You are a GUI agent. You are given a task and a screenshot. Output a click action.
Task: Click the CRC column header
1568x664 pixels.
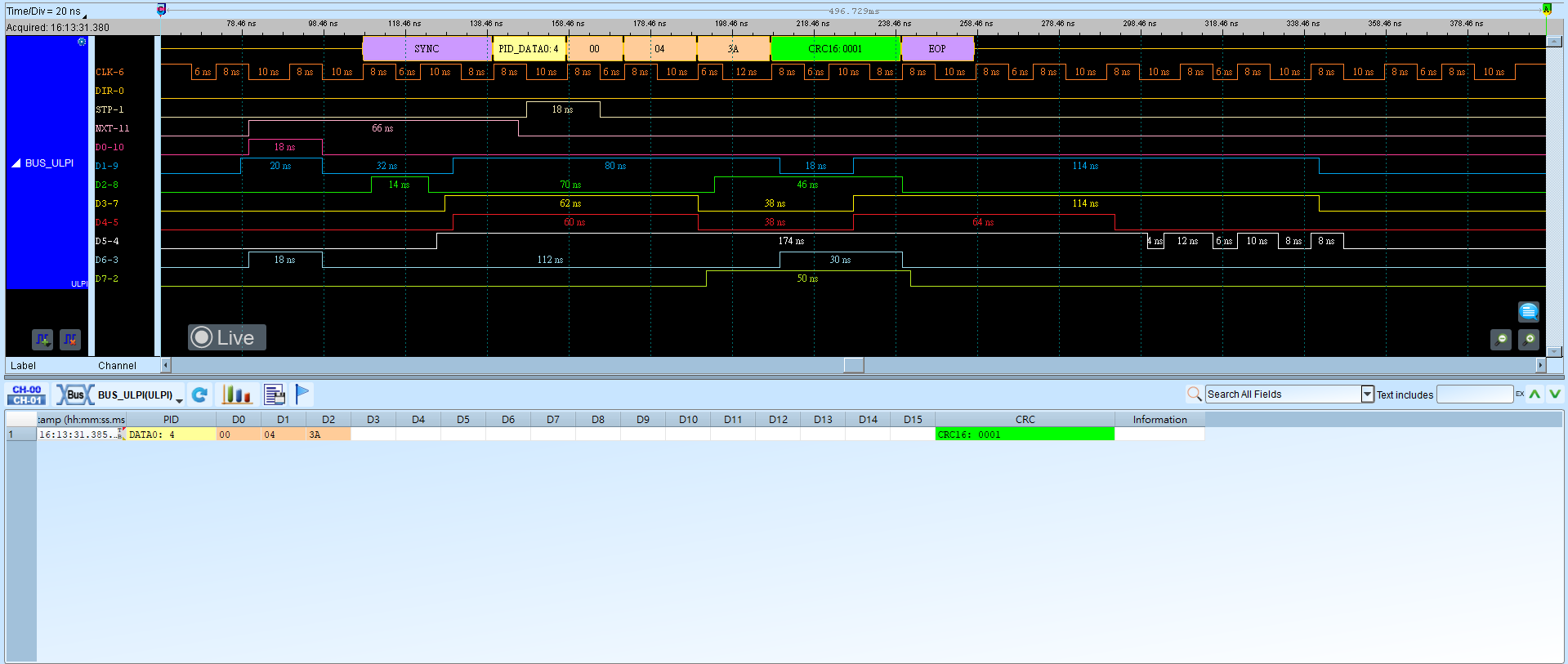point(1025,420)
